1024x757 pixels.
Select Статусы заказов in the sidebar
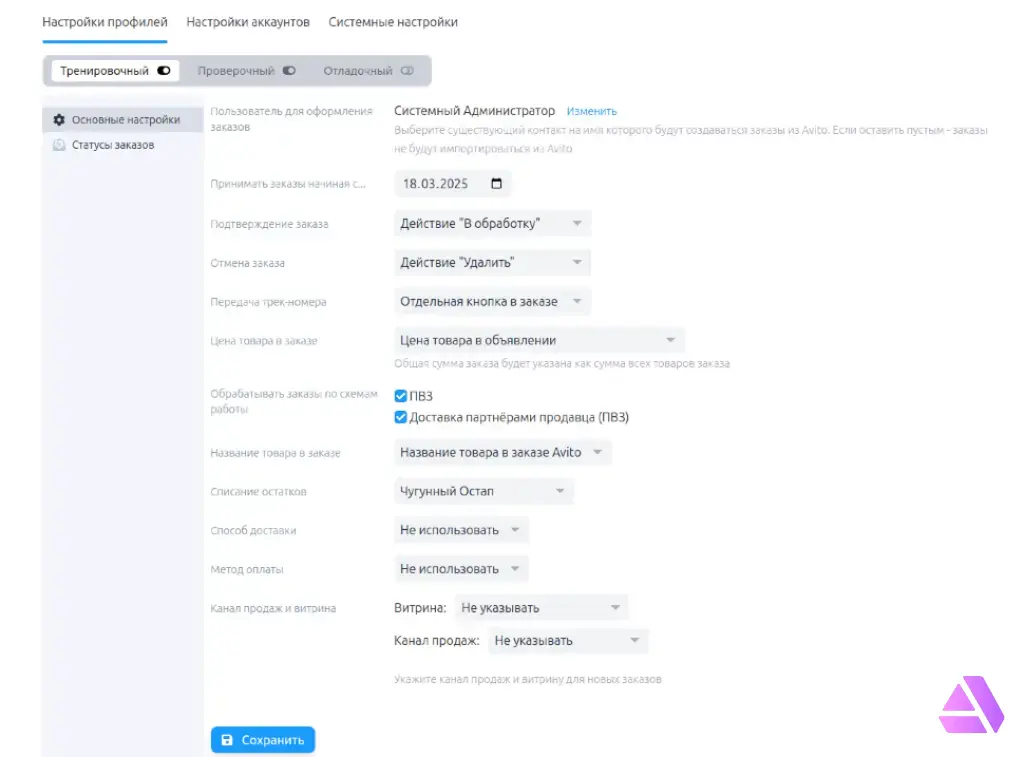113,145
